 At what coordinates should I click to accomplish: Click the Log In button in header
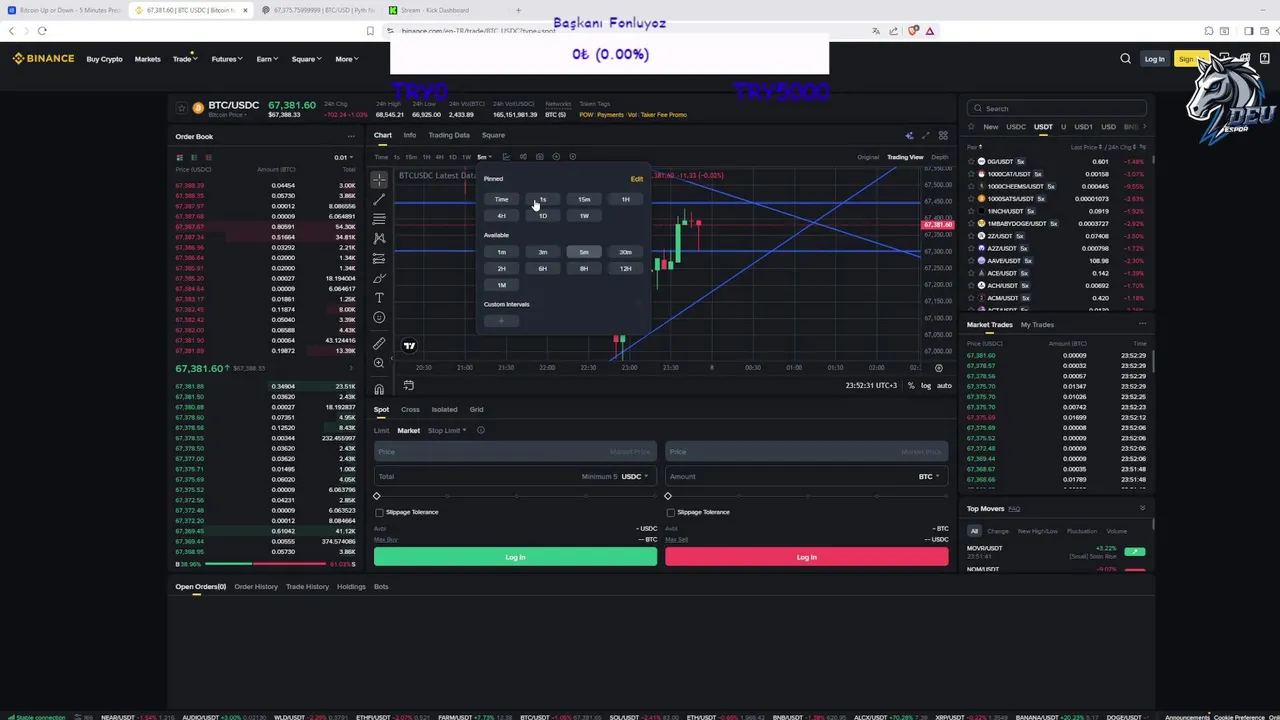click(x=1154, y=59)
